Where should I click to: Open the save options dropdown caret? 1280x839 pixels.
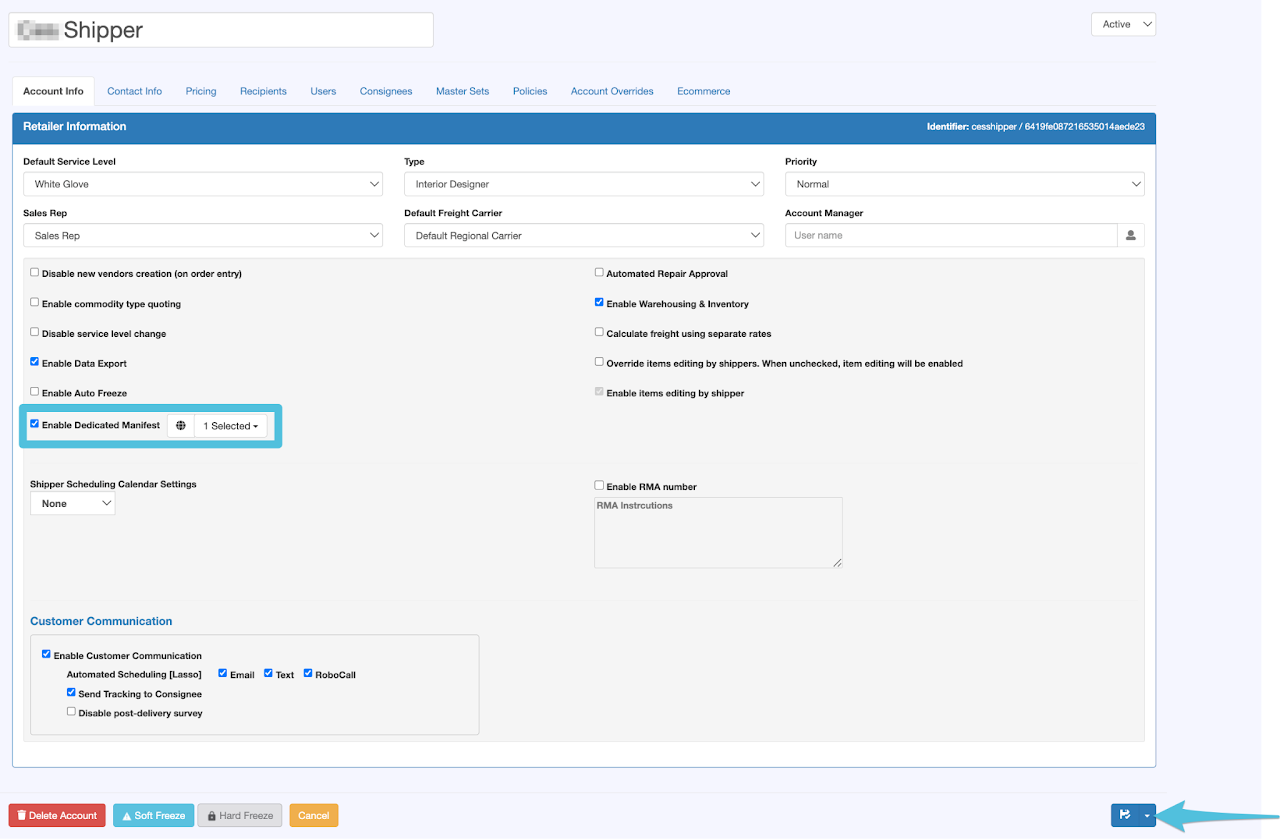1147,815
